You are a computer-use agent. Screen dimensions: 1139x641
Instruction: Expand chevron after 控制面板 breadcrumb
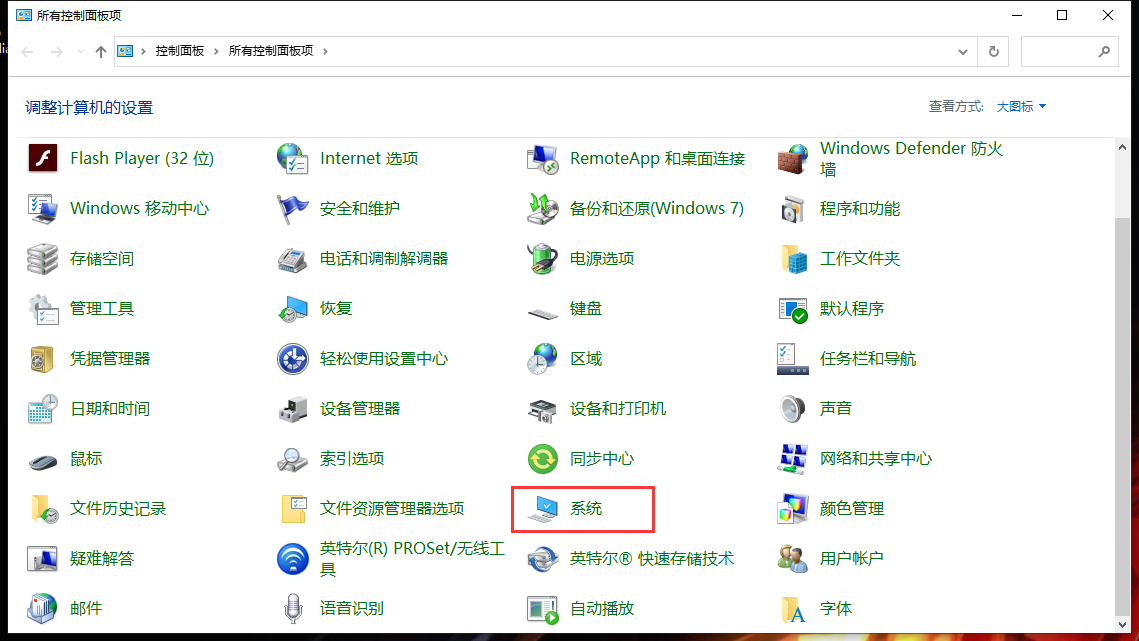(216, 51)
